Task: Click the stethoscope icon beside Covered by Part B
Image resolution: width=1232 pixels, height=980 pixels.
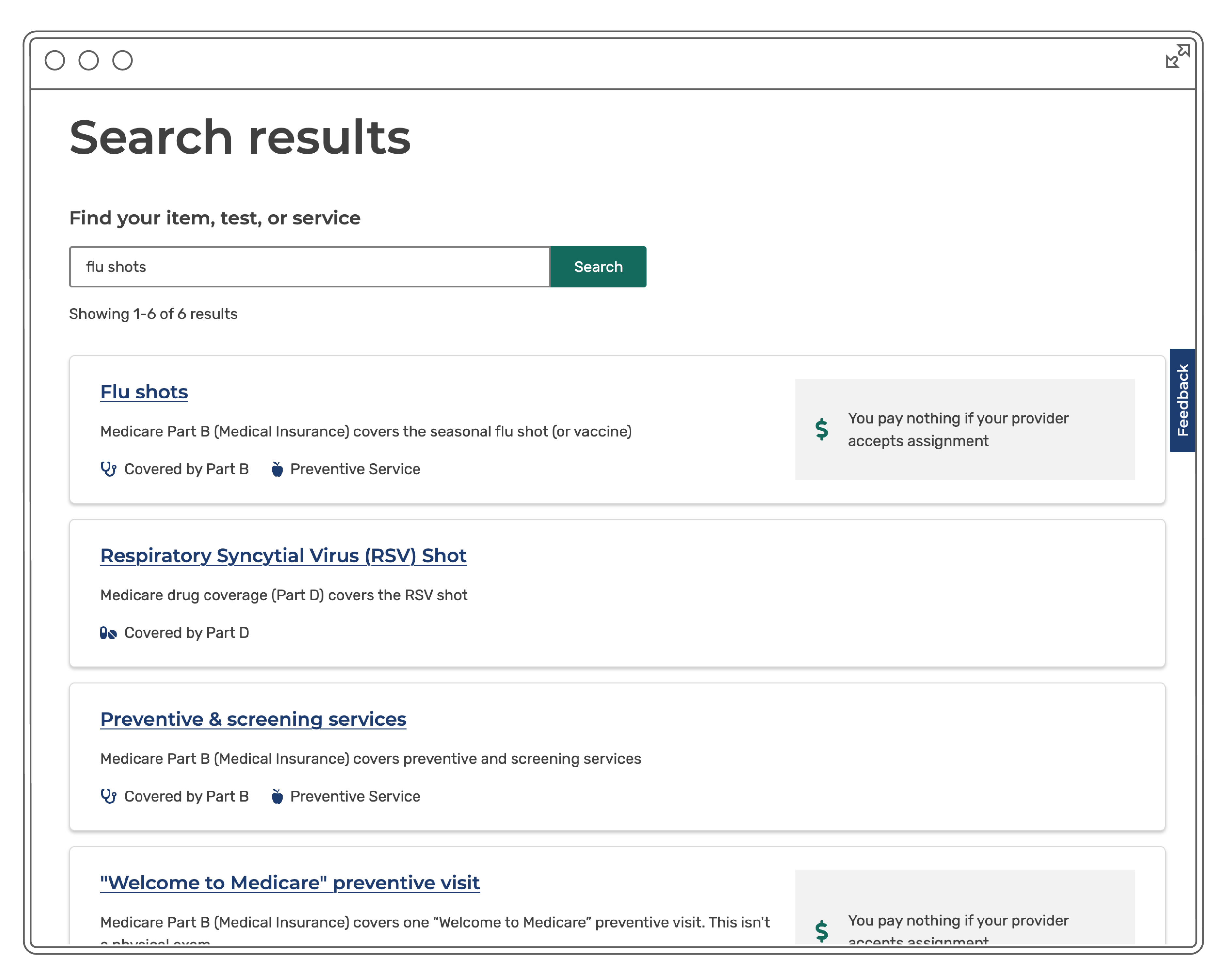Action: tap(109, 469)
